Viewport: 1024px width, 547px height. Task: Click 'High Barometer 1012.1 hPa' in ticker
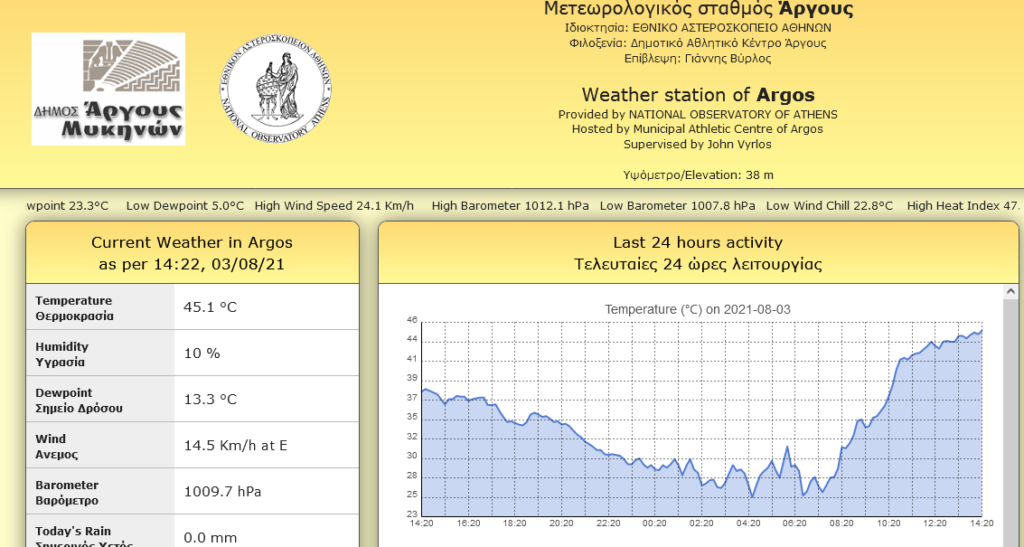click(510, 206)
